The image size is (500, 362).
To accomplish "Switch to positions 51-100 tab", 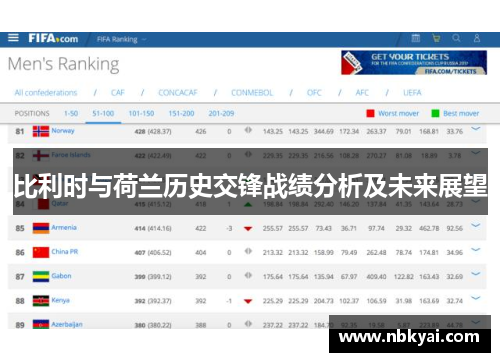I will pyautogui.click(x=103, y=113).
